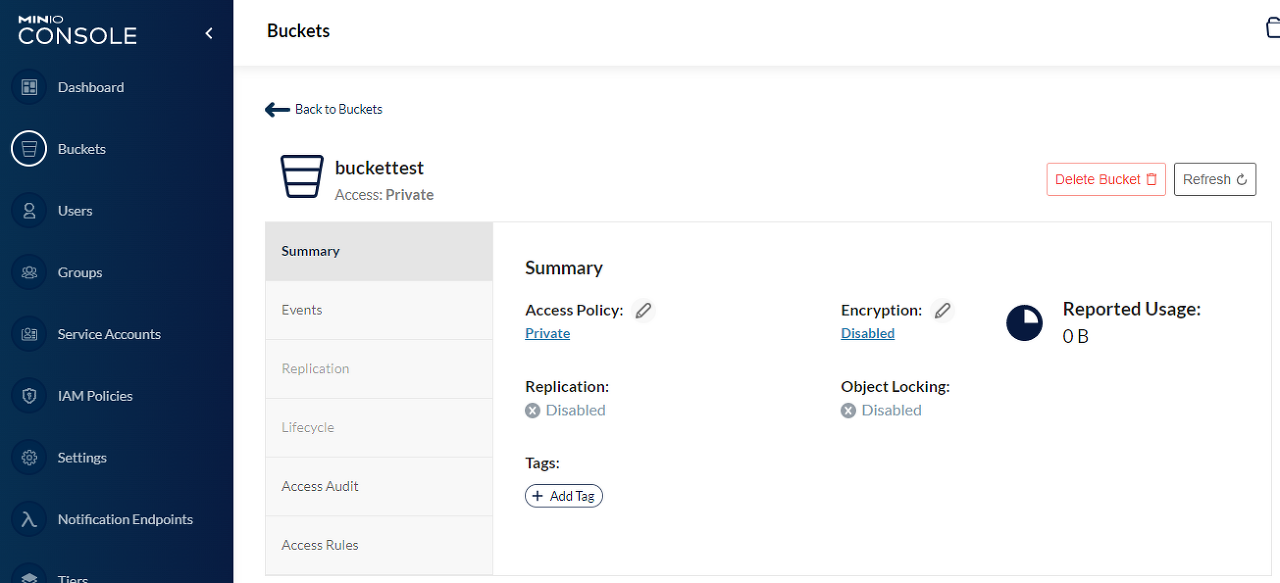Open the Service Accounts icon in sidebar
The image size is (1280, 583).
point(29,334)
